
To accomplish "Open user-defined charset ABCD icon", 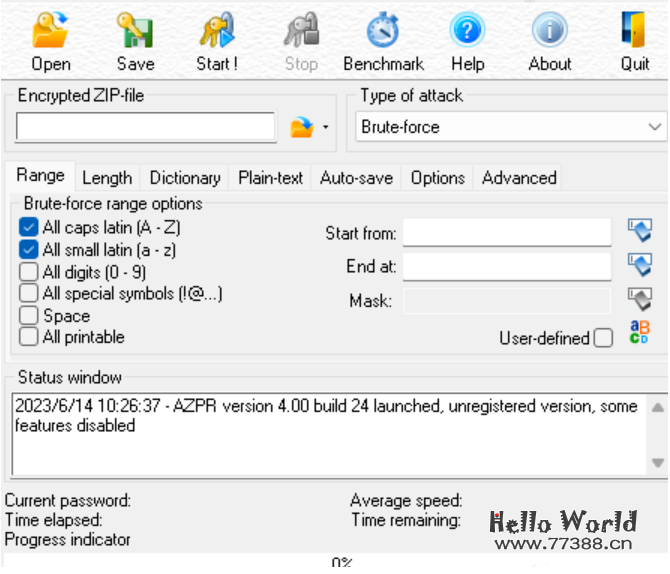I will tap(639, 334).
